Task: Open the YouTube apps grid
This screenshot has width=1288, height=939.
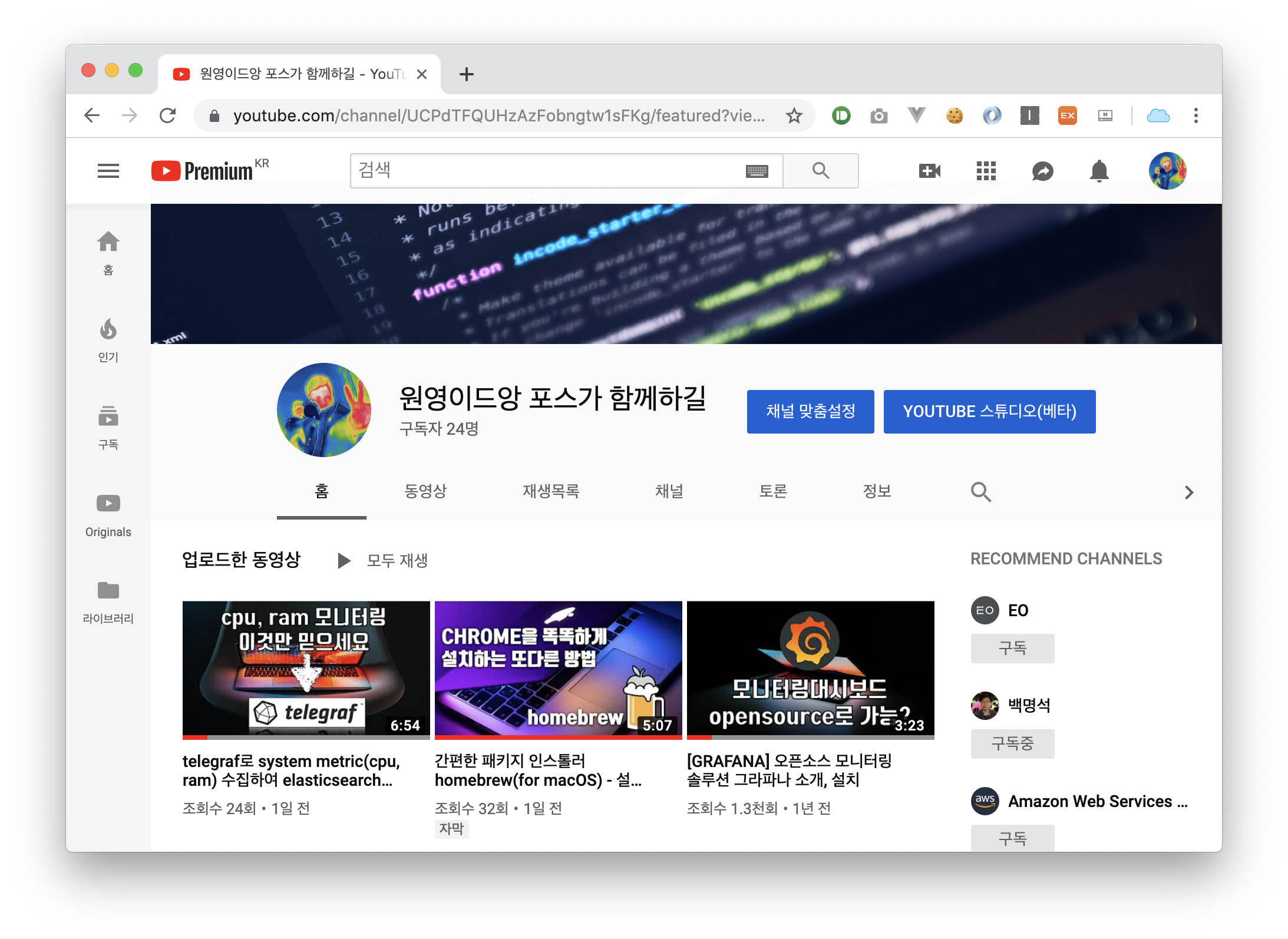Action: coord(986,171)
